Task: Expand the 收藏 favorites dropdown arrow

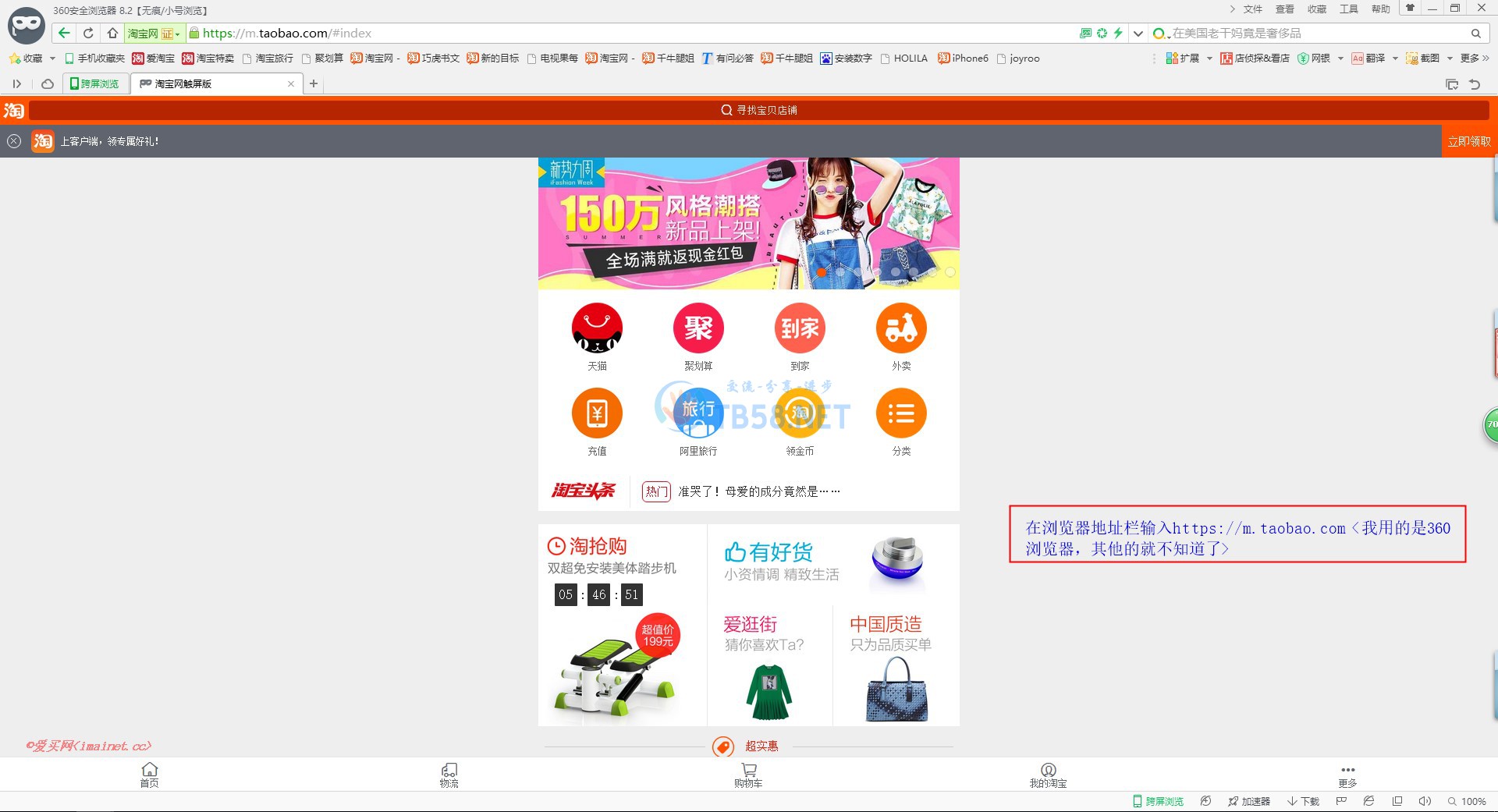Action: [x=52, y=59]
